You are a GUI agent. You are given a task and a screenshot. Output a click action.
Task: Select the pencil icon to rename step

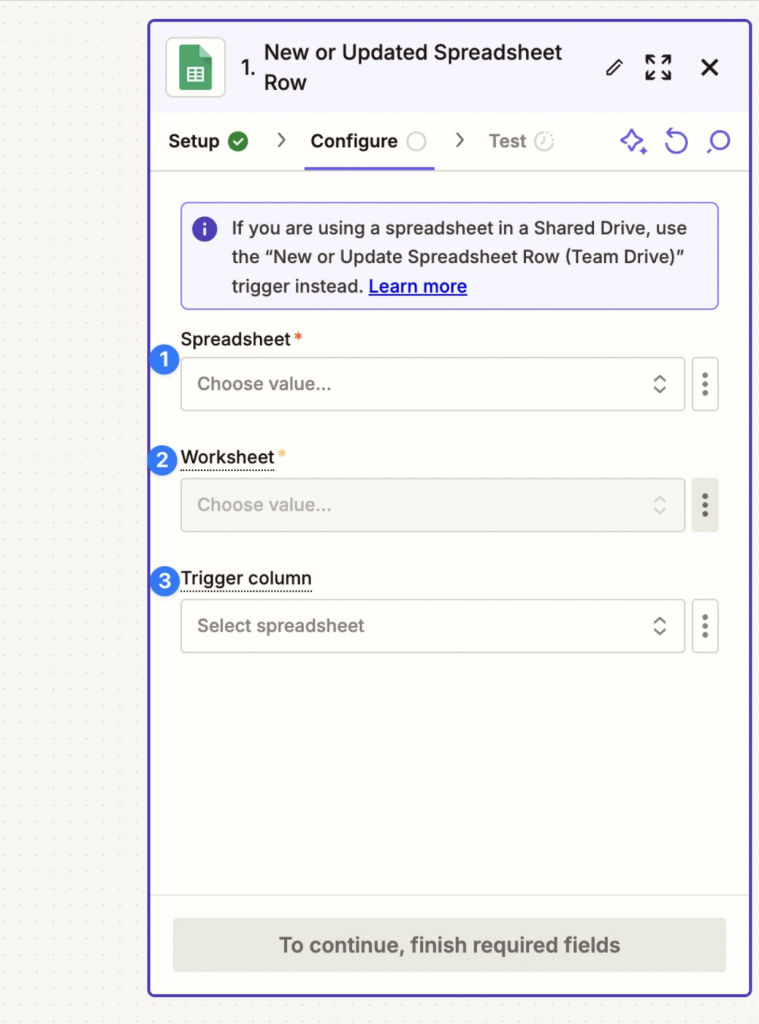(x=614, y=67)
